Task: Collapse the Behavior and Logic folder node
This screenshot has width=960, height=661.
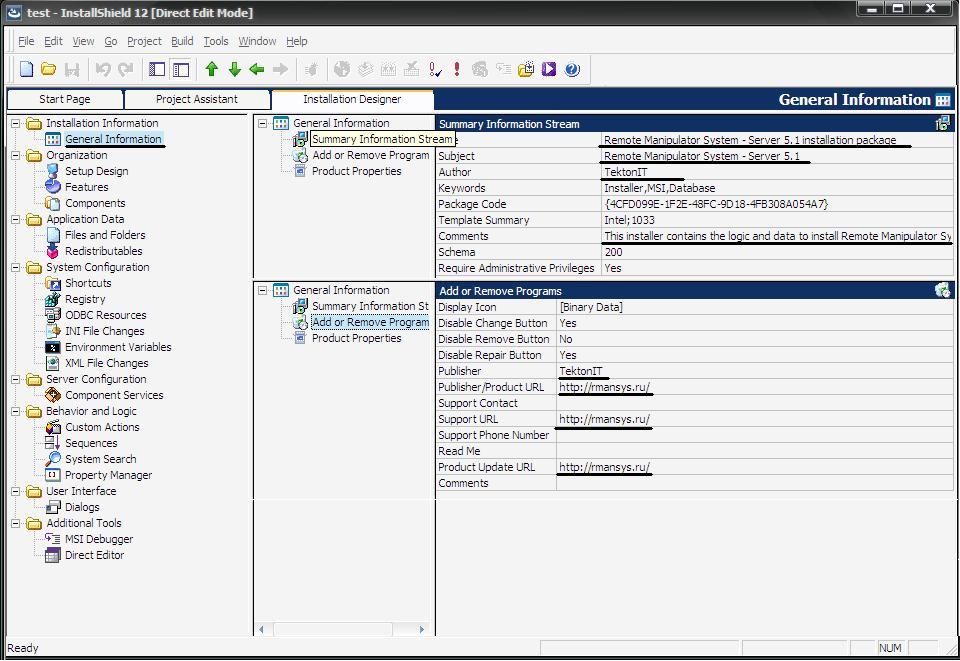Action: (x=16, y=411)
